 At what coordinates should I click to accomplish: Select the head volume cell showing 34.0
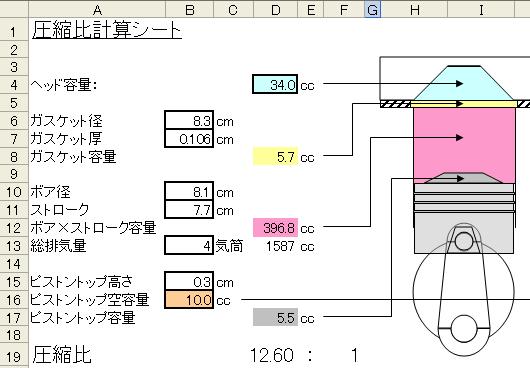coord(275,84)
